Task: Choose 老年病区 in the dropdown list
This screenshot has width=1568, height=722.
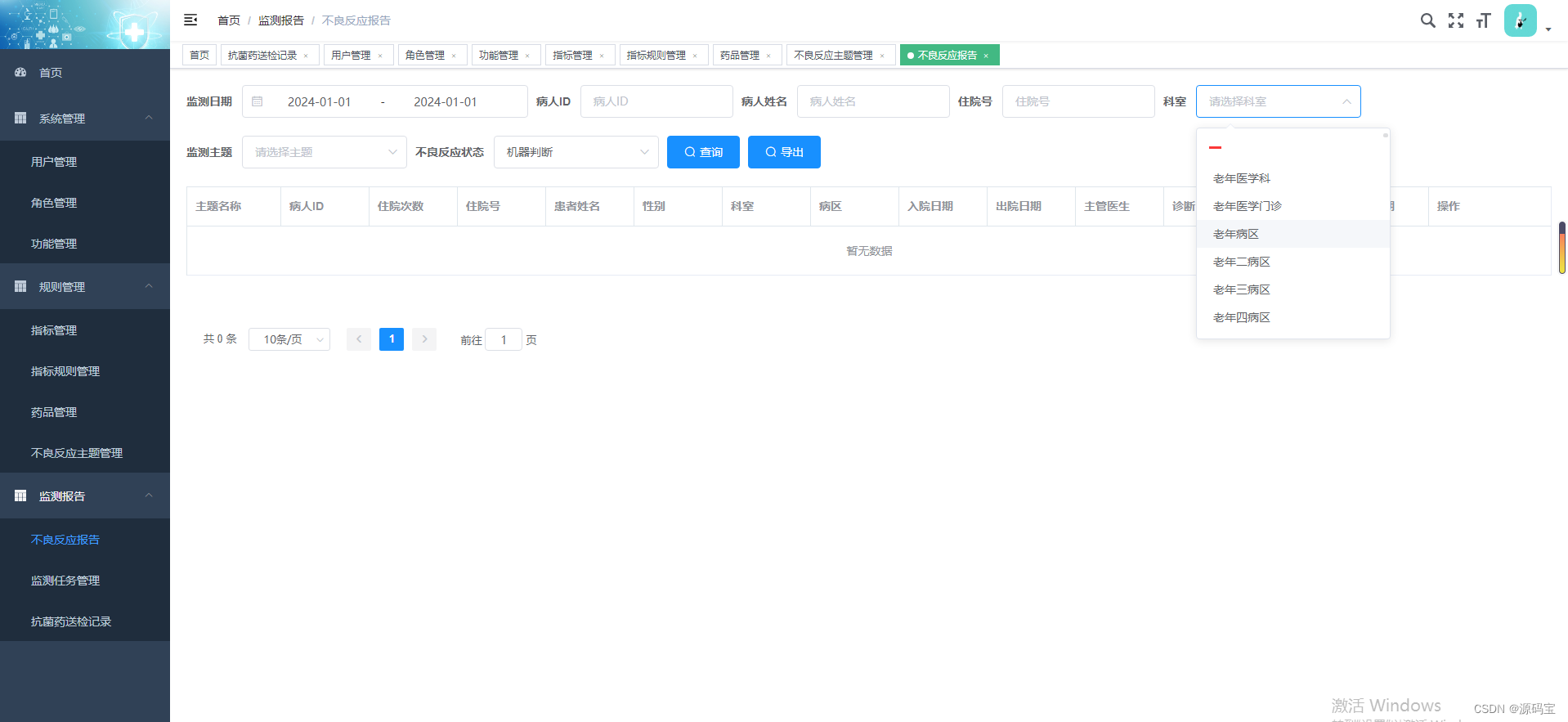Action: [x=1293, y=234]
